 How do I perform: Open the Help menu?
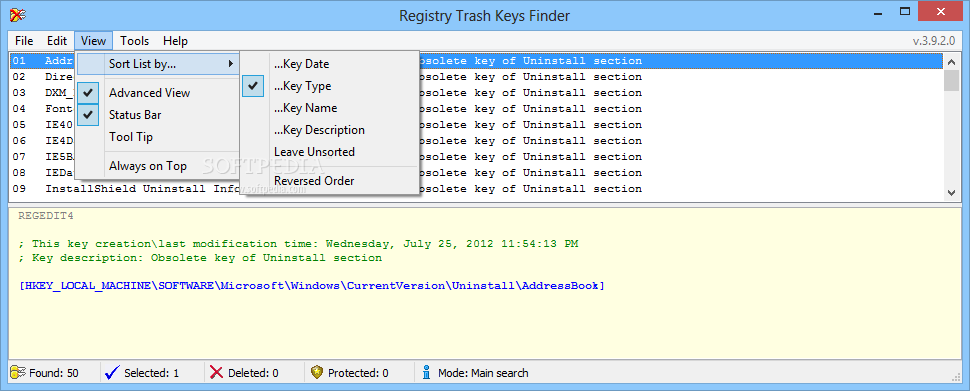pos(175,41)
